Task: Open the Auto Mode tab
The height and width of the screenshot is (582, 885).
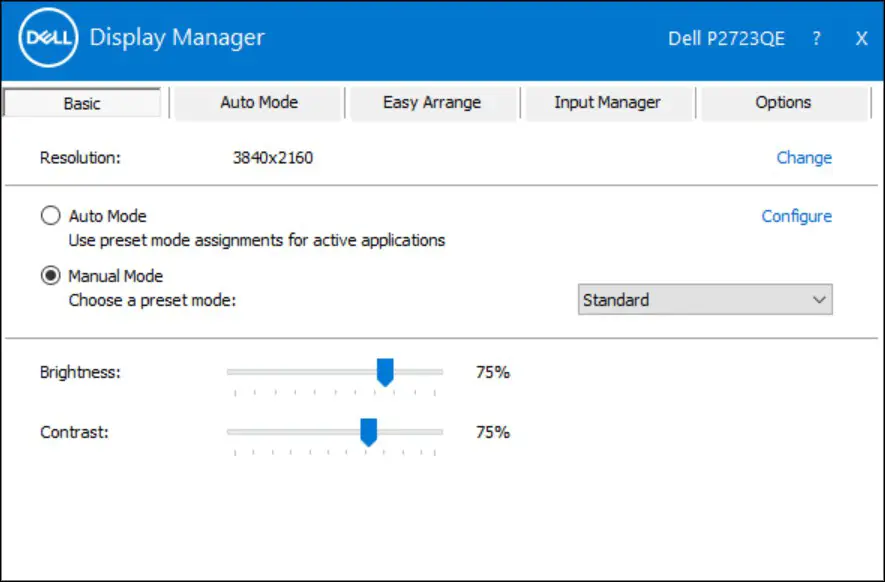Action: [x=259, y=102]
